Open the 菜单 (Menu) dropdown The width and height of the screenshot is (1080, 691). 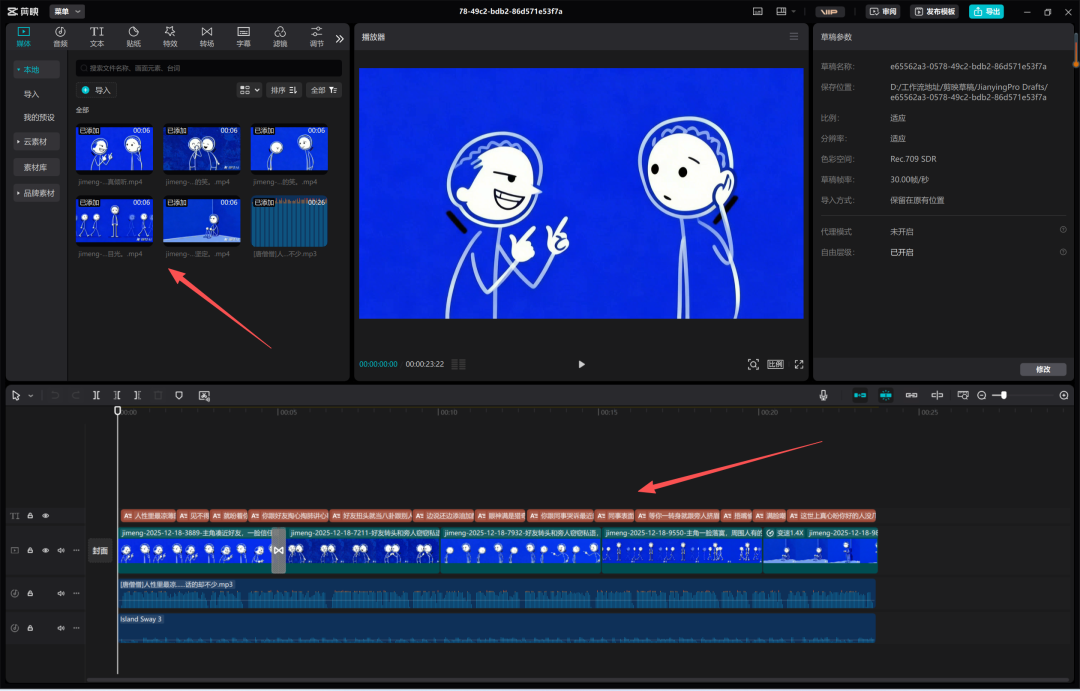tap(66, 11)
